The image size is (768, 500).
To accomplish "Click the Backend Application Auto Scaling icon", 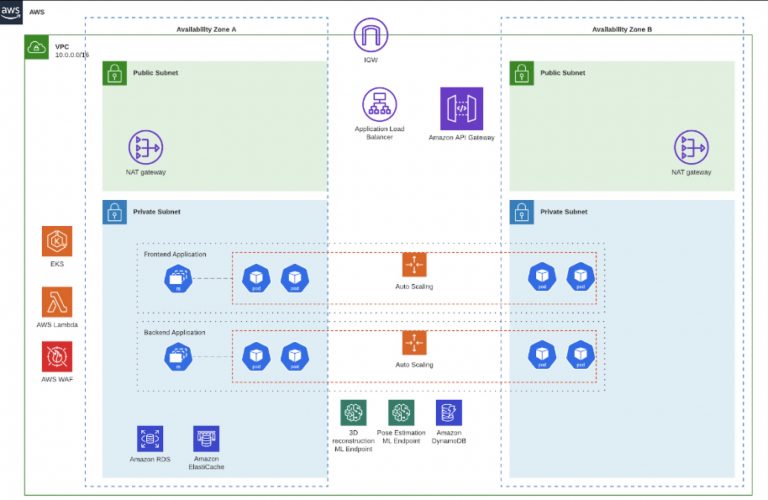I will pyautogui.click(x=414, y=342).
